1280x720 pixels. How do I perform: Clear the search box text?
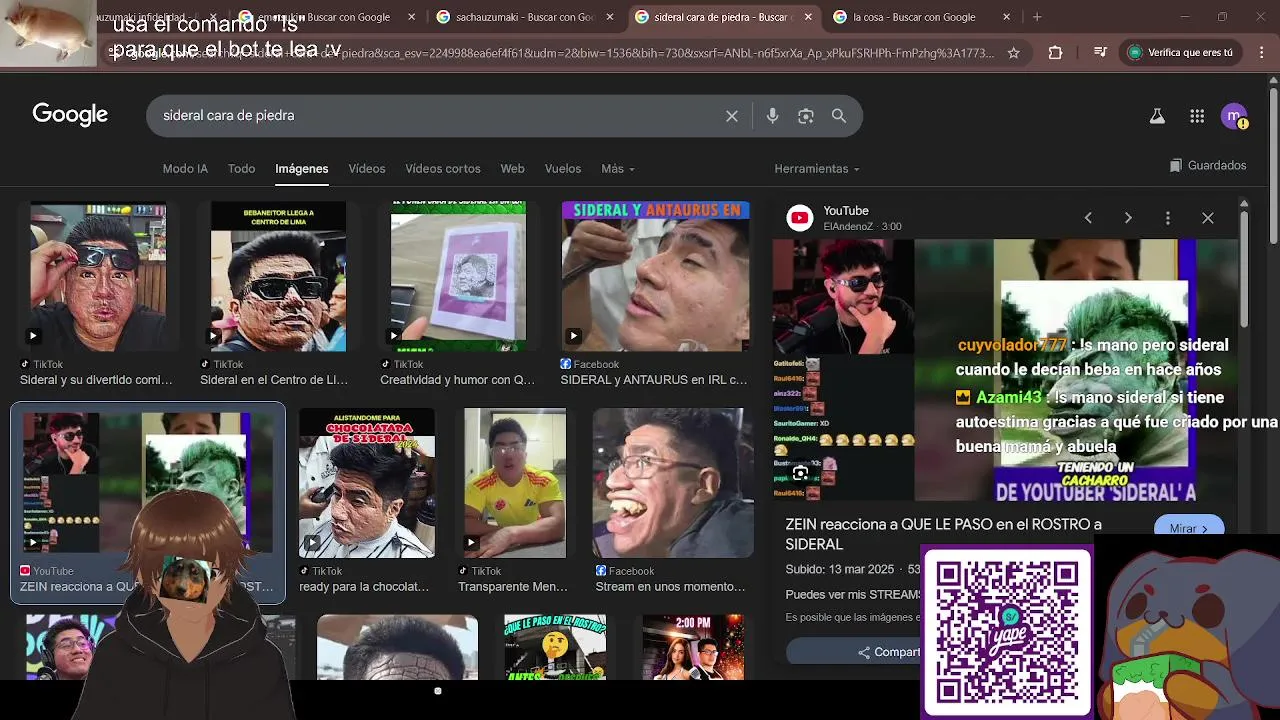click(x=732, y=116)
